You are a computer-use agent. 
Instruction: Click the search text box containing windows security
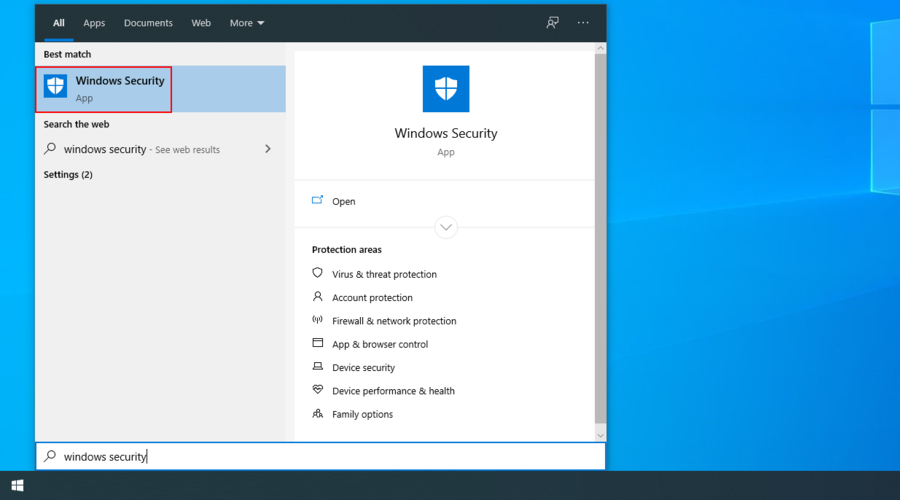pyautogui.click(x=320, y=456)
